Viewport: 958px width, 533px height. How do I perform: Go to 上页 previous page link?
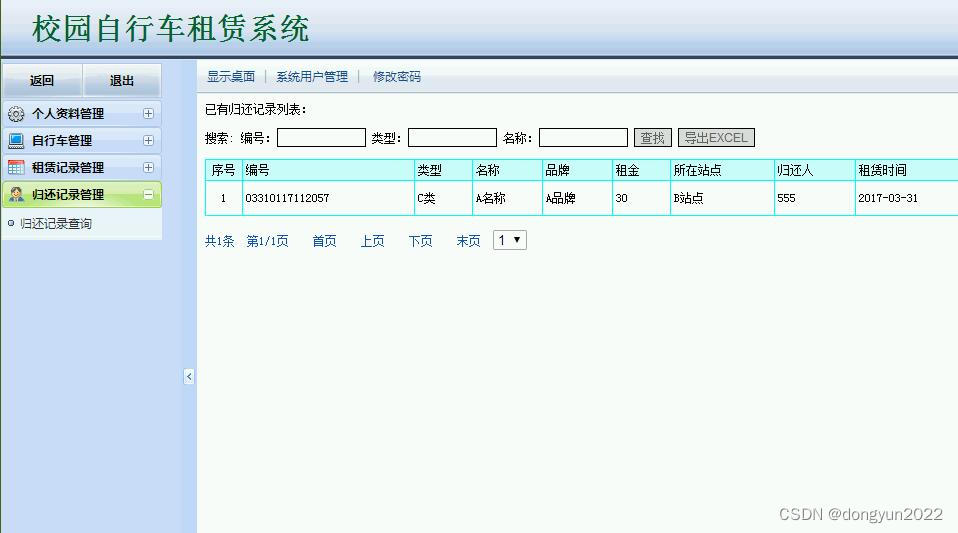coord(372,241)
